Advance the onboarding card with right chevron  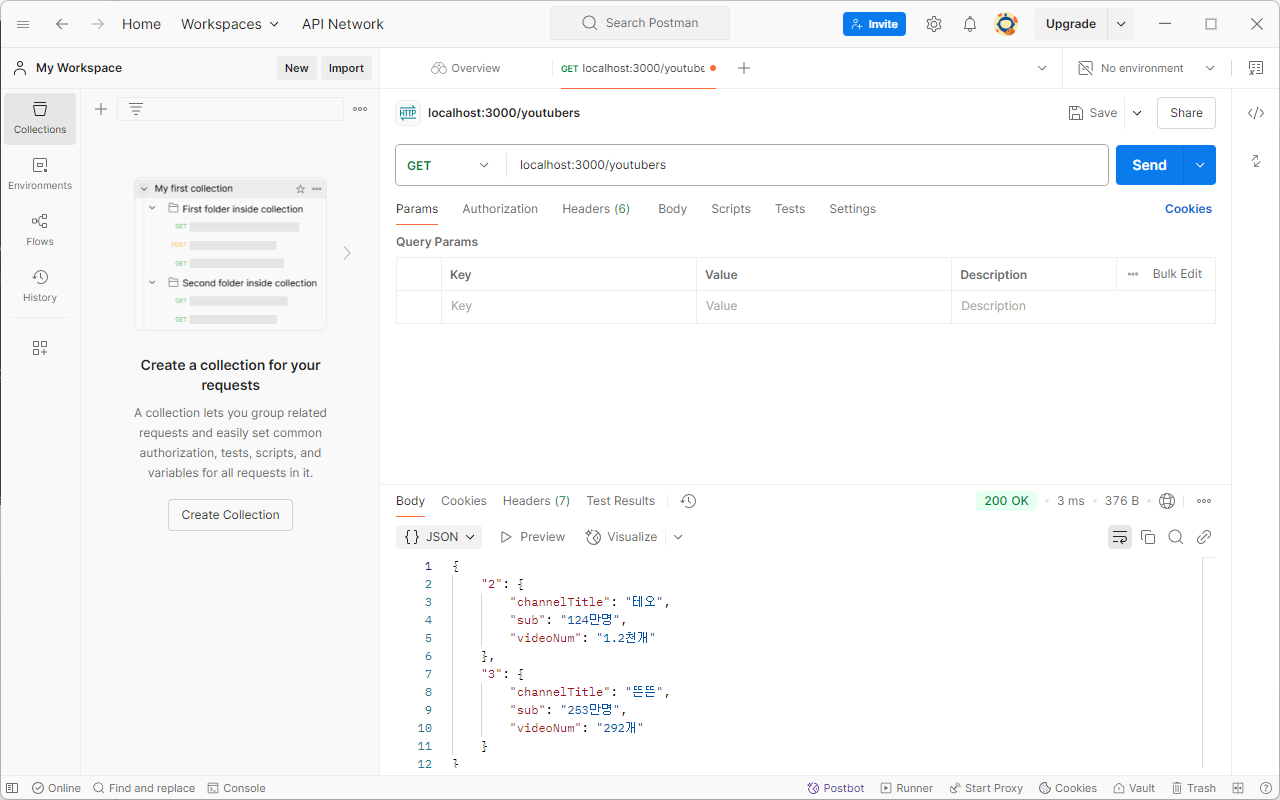click(x=347, y=253)
